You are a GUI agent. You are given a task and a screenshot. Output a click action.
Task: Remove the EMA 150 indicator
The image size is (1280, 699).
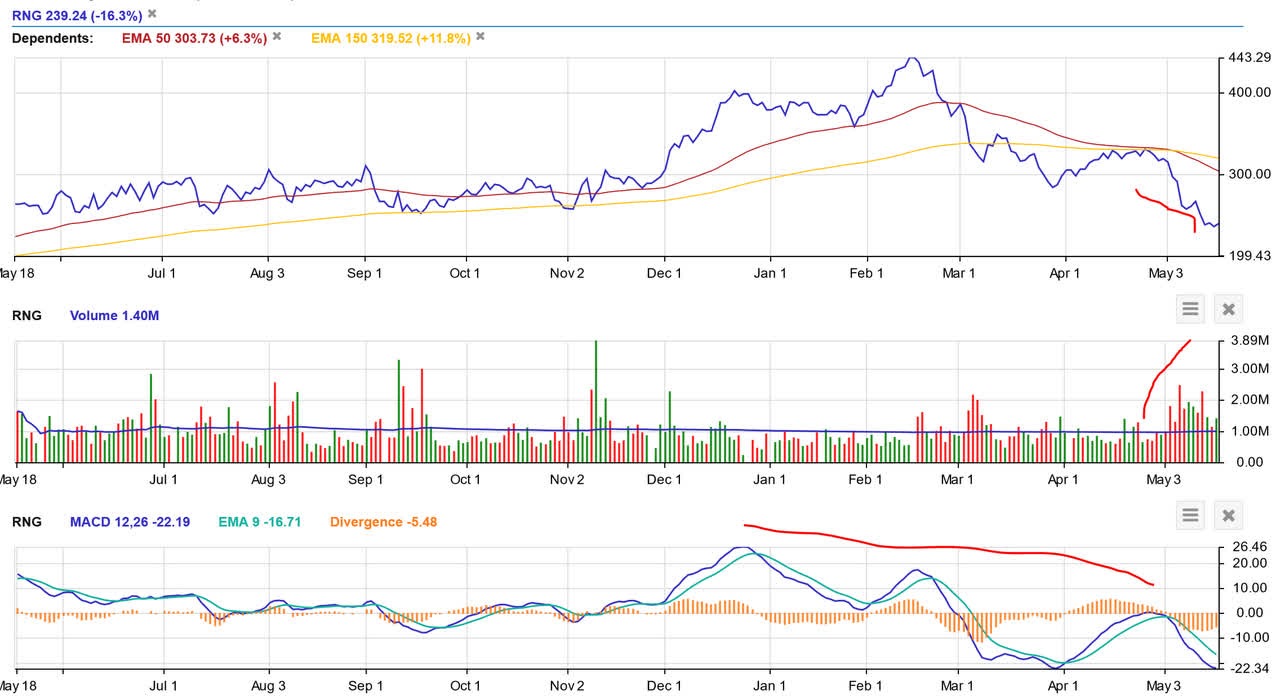click(480, 38)
